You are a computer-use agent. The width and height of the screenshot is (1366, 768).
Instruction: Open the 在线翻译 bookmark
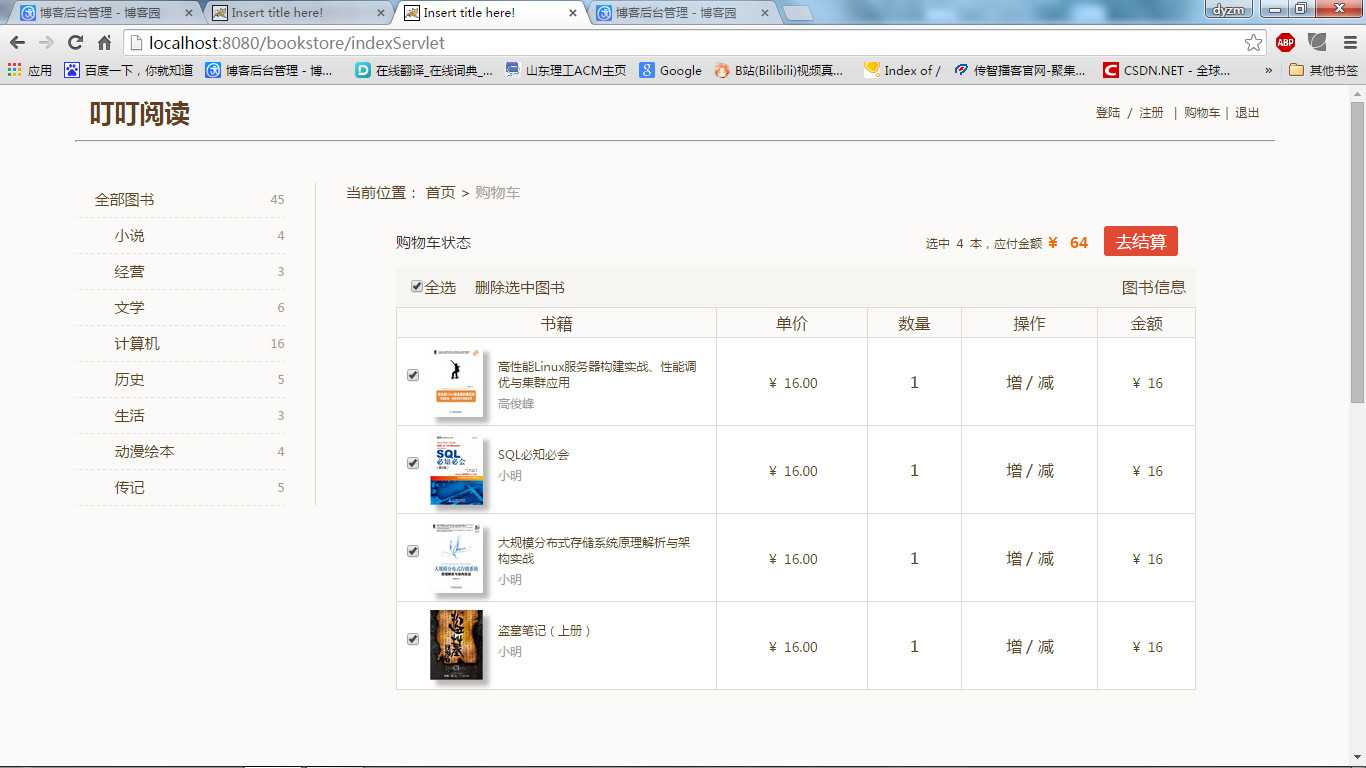click(x=424, y=70)
